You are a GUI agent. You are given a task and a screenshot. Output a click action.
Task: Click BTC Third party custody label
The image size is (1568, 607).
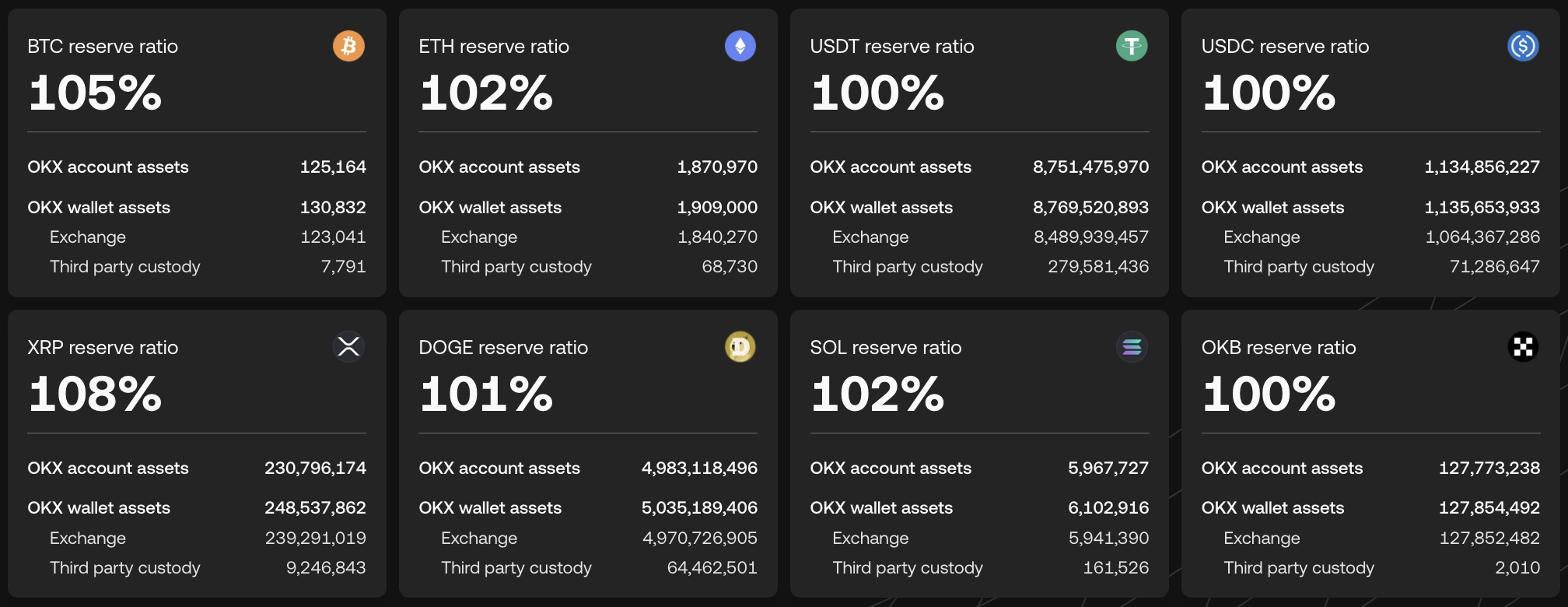tap(125, 267)
